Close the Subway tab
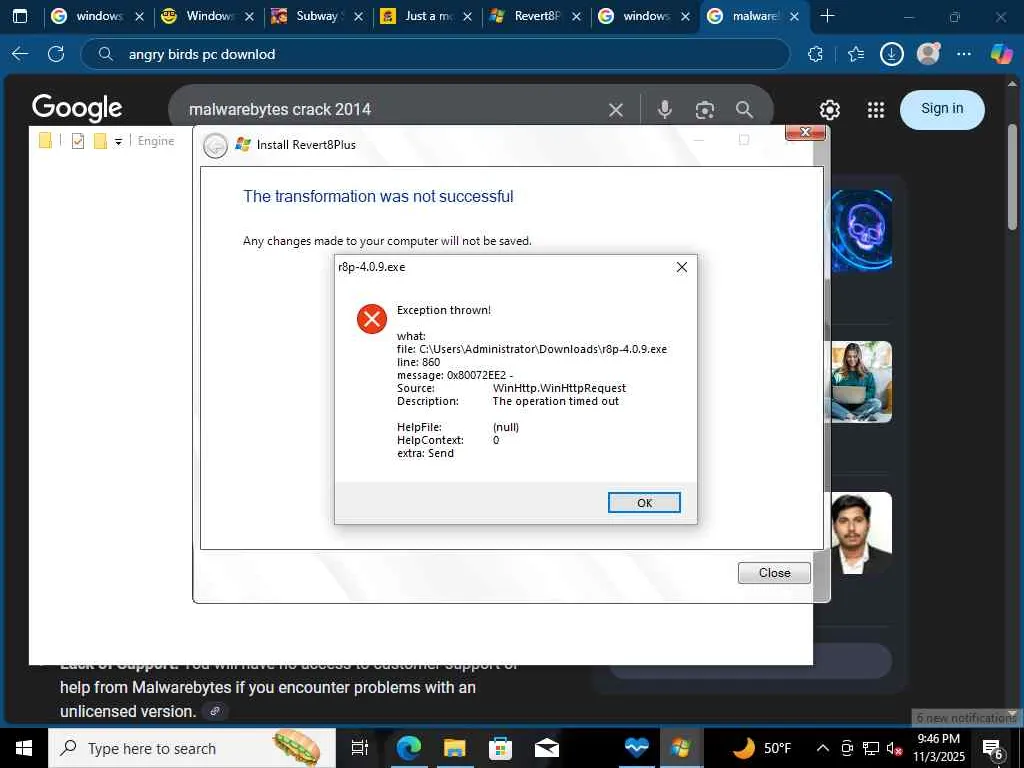Screen dimensions: 1024x768 (358, 17)
